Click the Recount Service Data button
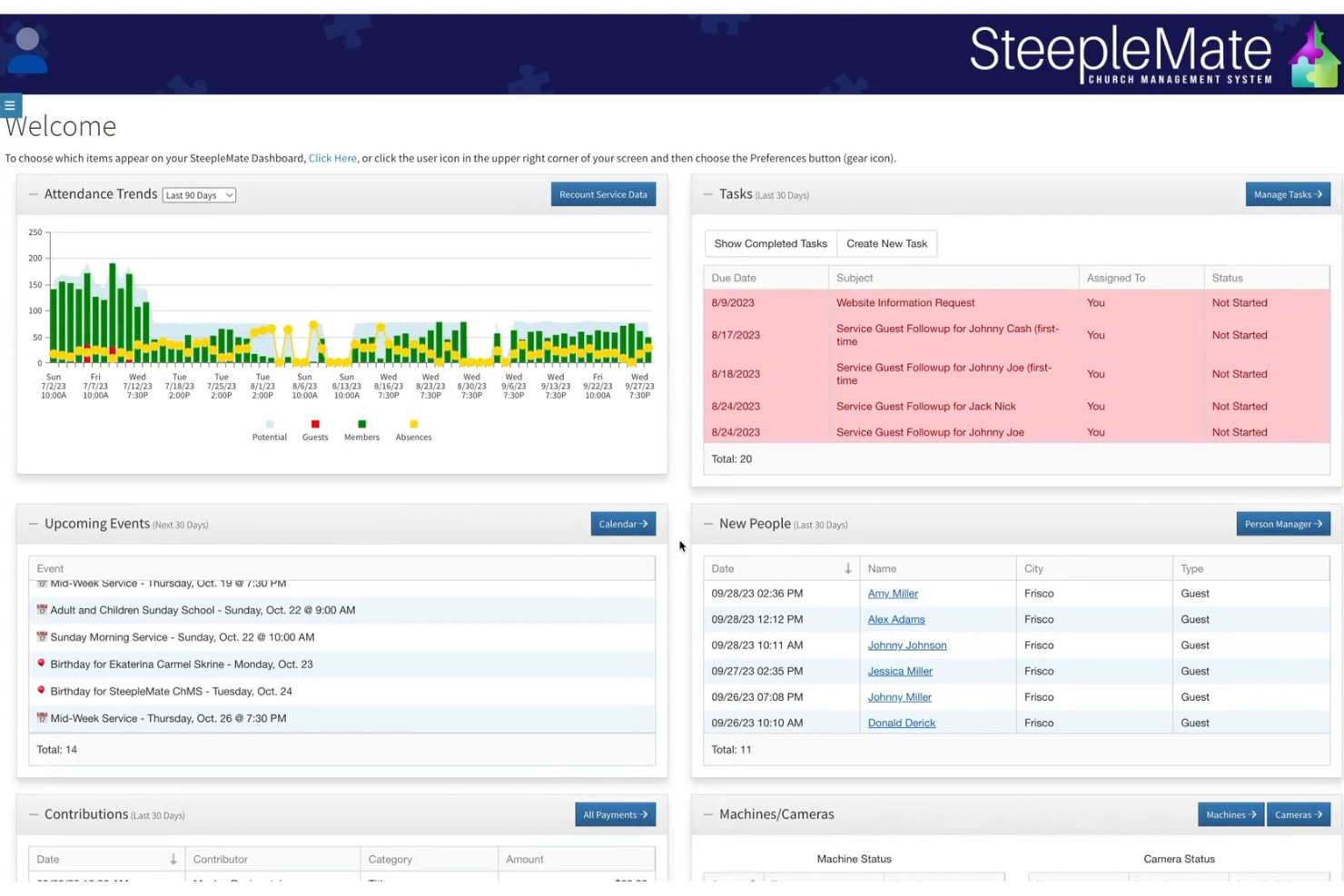Image resolution: width=1344 pixels, height=896 pixels. [x=603, y=194]
